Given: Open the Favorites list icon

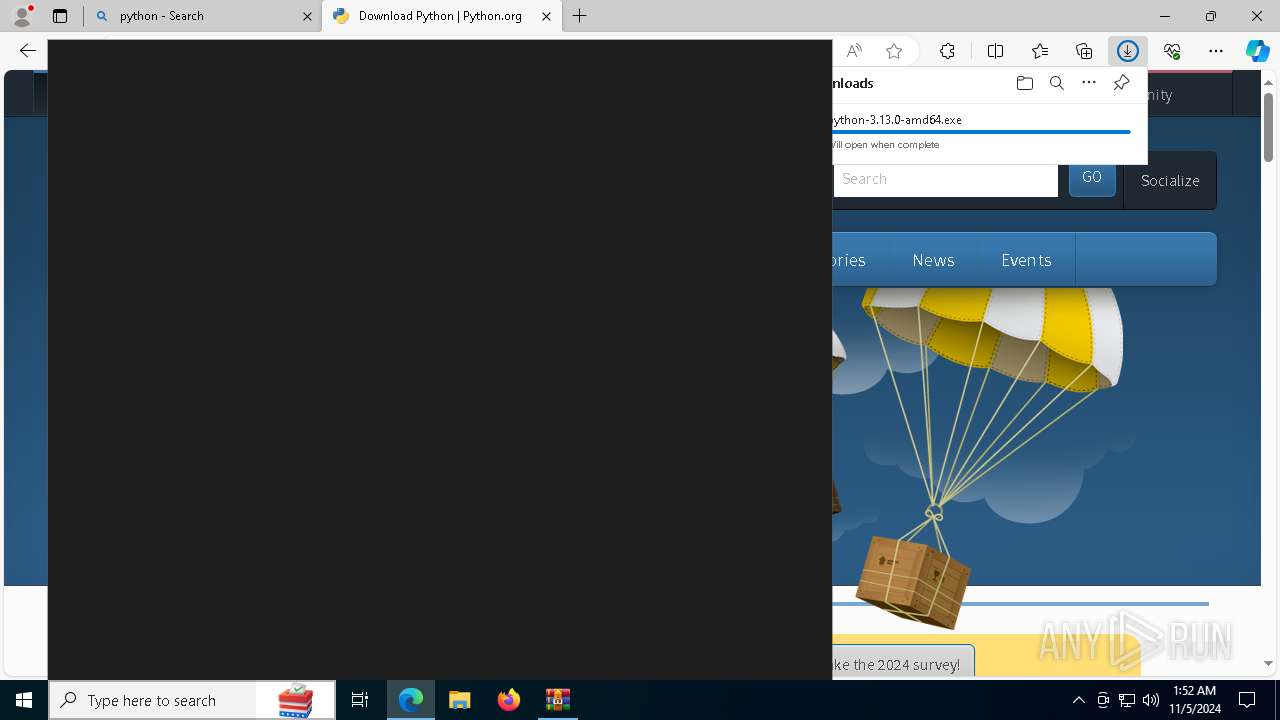Looking at the screenshot, I should [1040, 51].
